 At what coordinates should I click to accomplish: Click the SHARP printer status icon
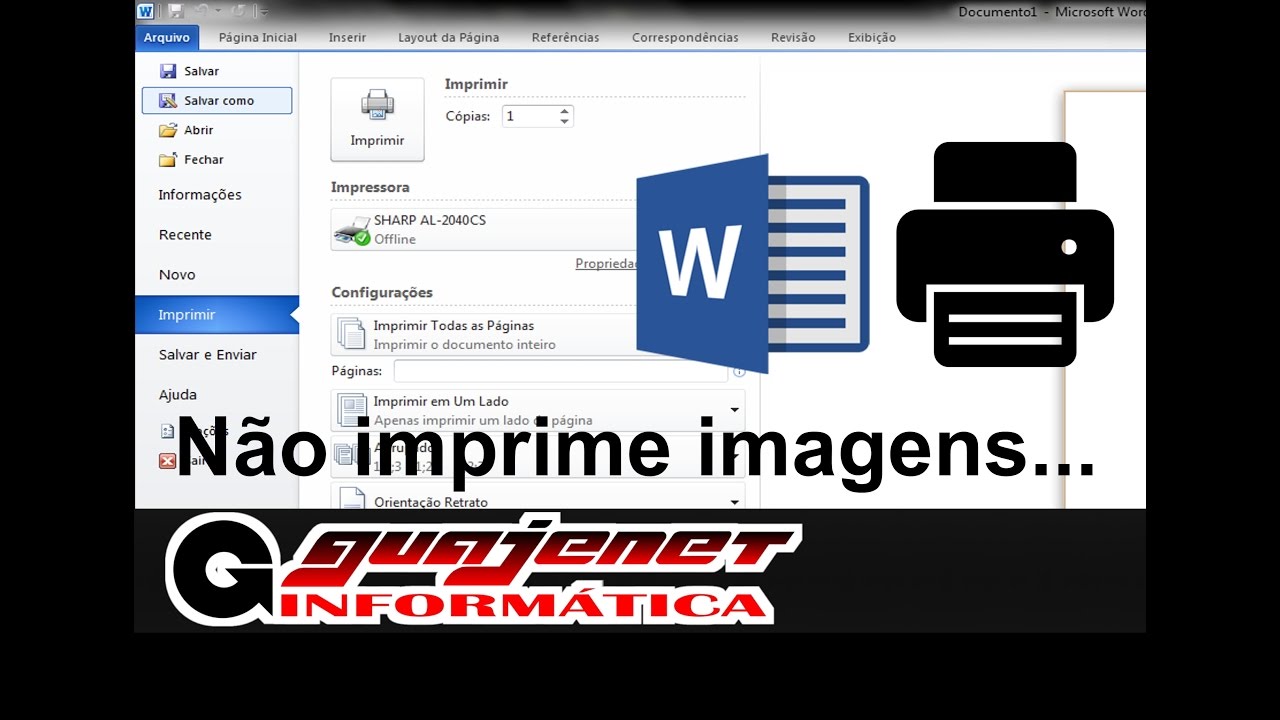[x=351, y=230]
